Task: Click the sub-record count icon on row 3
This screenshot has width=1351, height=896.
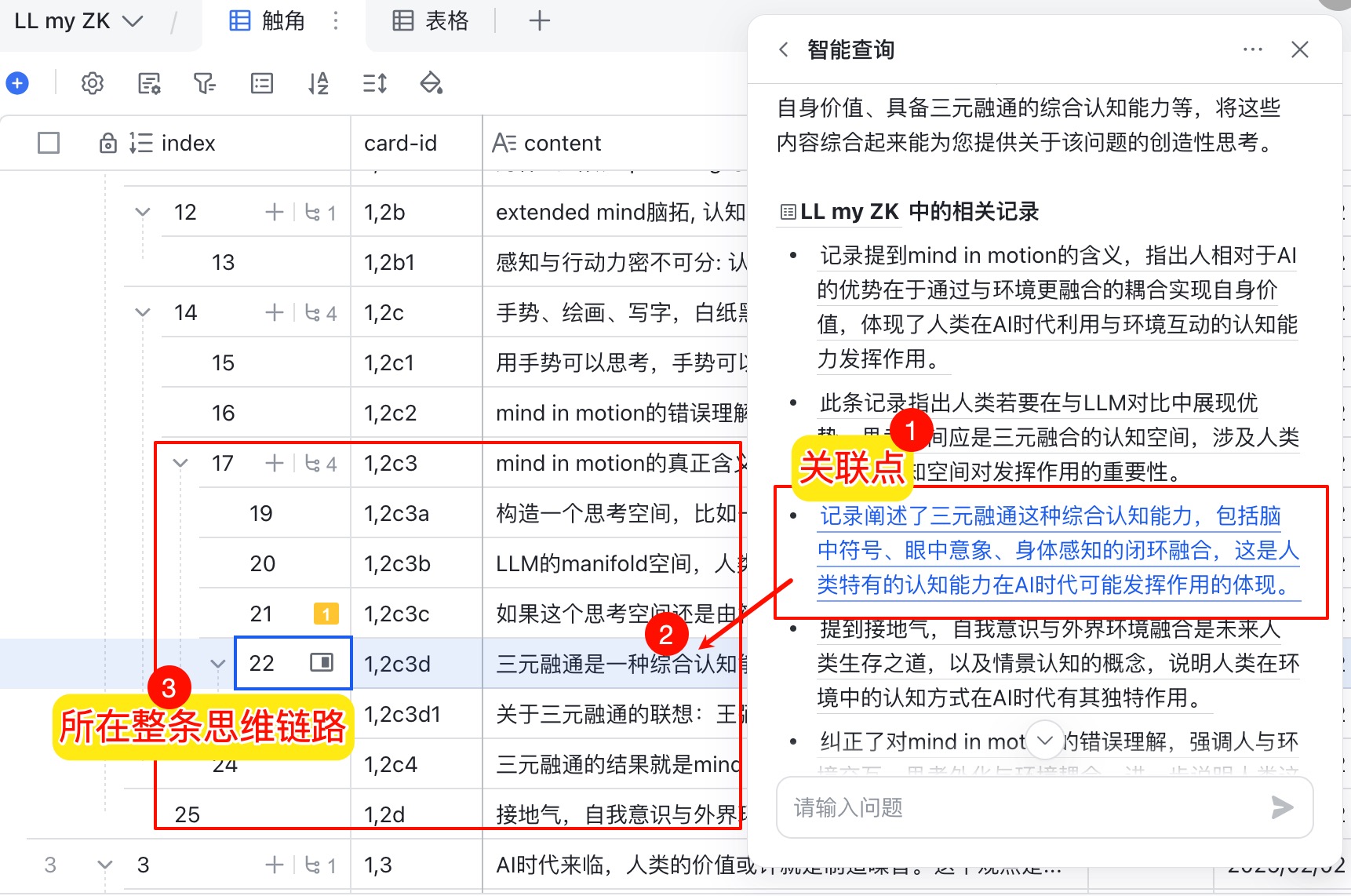Action: pos(321,865)
